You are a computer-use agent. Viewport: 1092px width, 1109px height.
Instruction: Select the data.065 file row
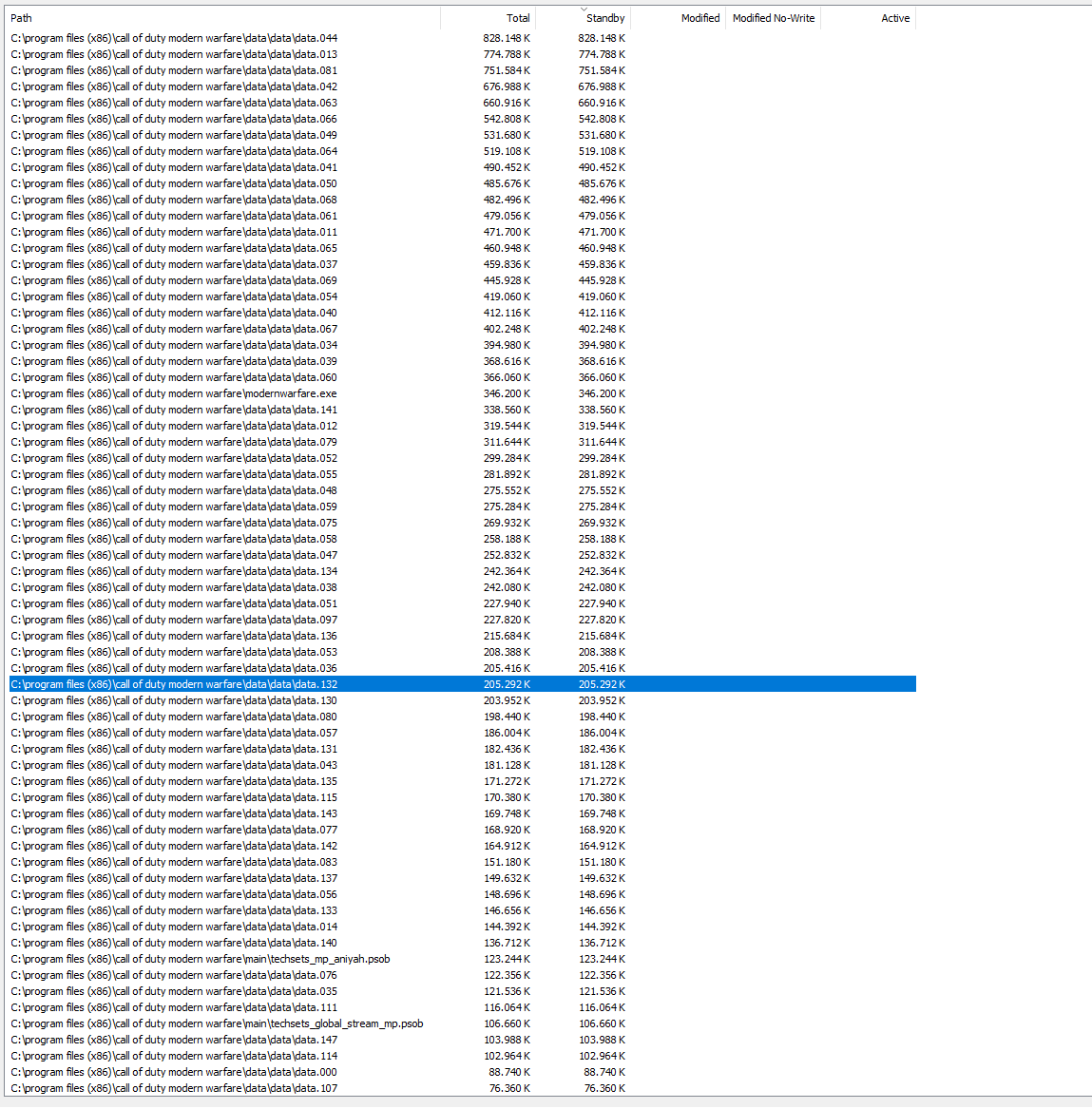tap(463, 248)
